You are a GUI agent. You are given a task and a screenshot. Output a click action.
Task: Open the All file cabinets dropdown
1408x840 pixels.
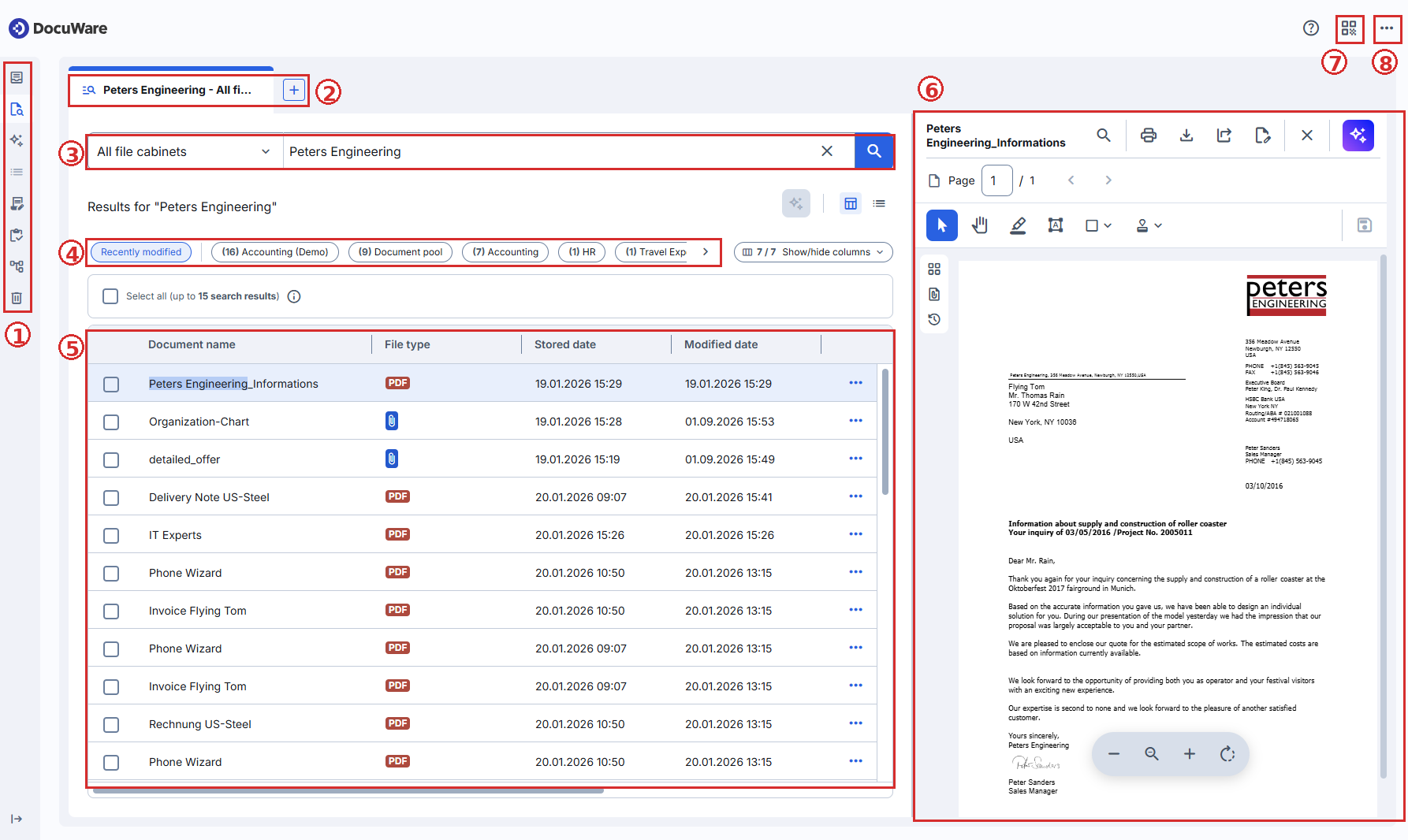click(184, 151)
